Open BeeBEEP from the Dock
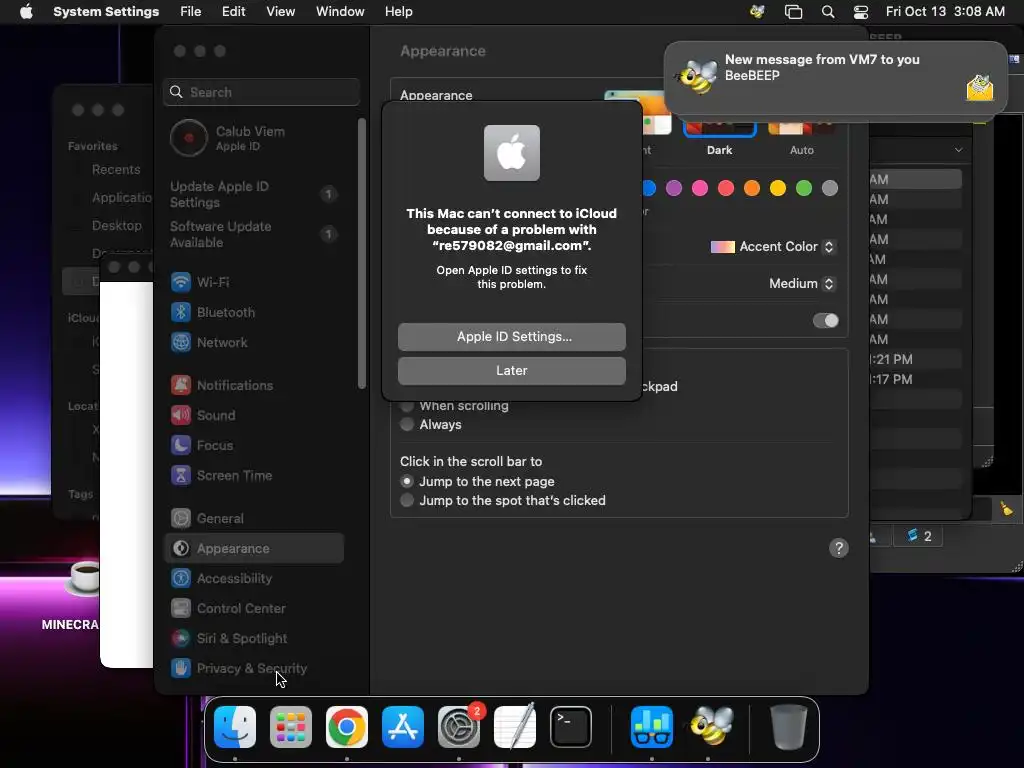 click(x=711, y=727)
